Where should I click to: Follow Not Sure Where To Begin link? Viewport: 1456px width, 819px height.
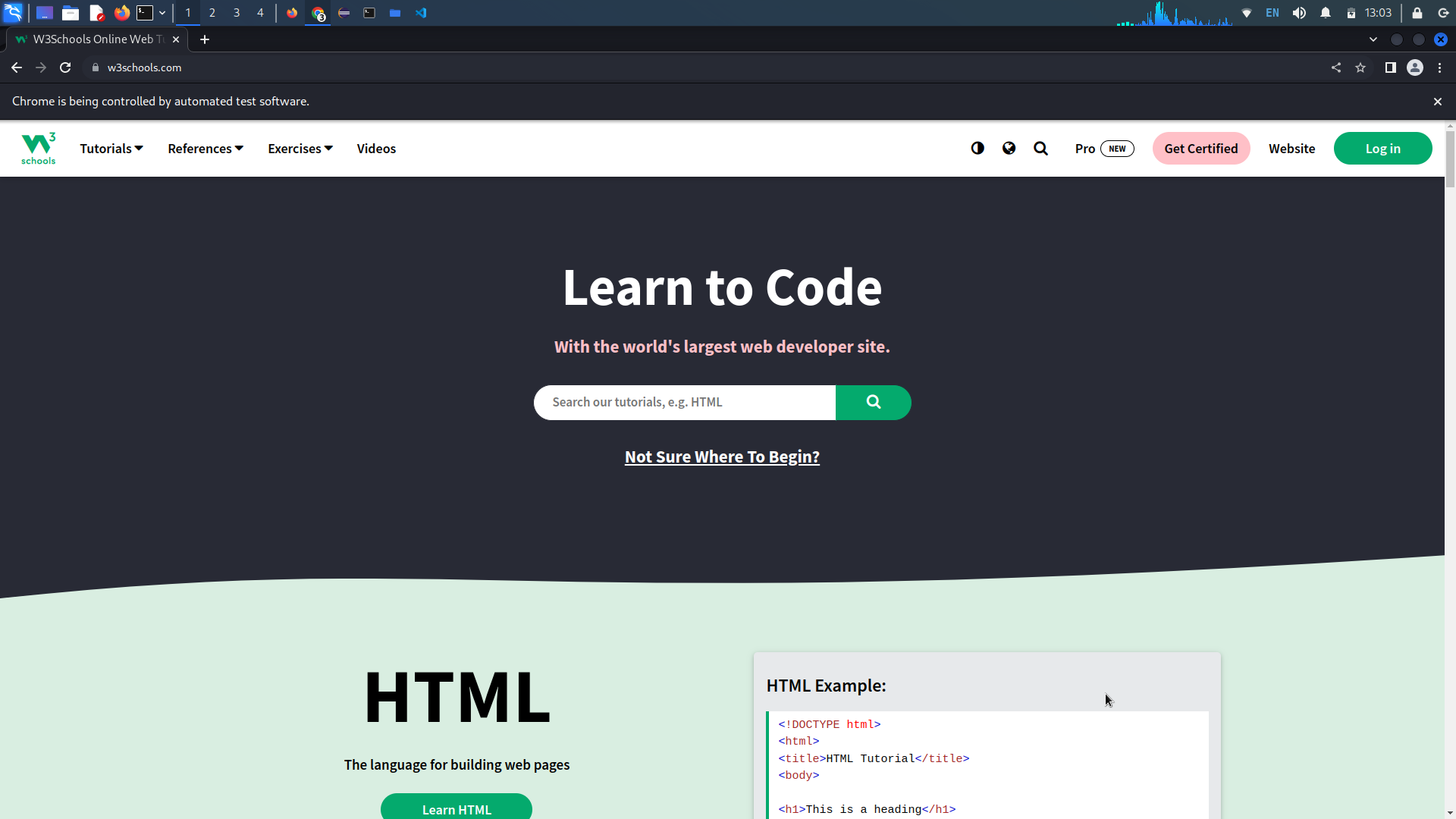click(722, 457)
